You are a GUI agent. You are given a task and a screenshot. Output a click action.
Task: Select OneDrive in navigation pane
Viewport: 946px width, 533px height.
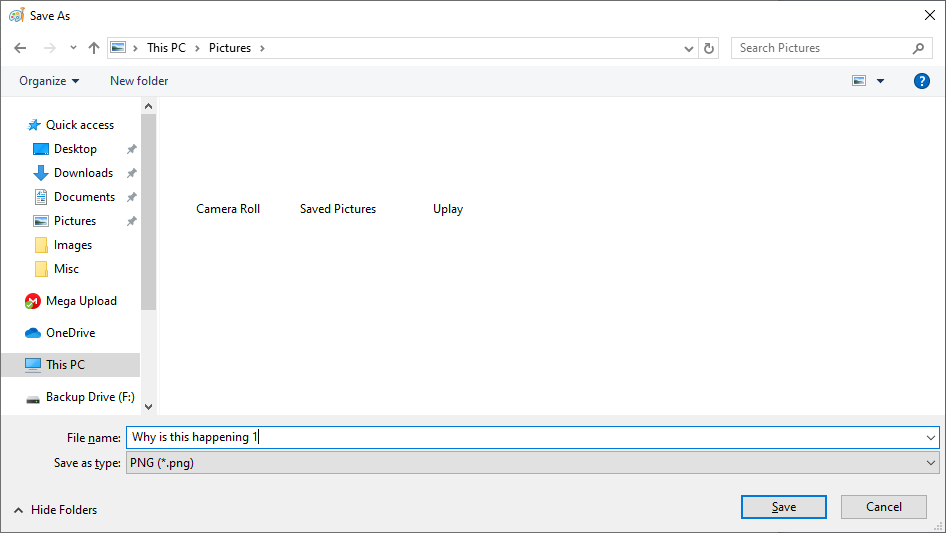(x=70, y=333)
